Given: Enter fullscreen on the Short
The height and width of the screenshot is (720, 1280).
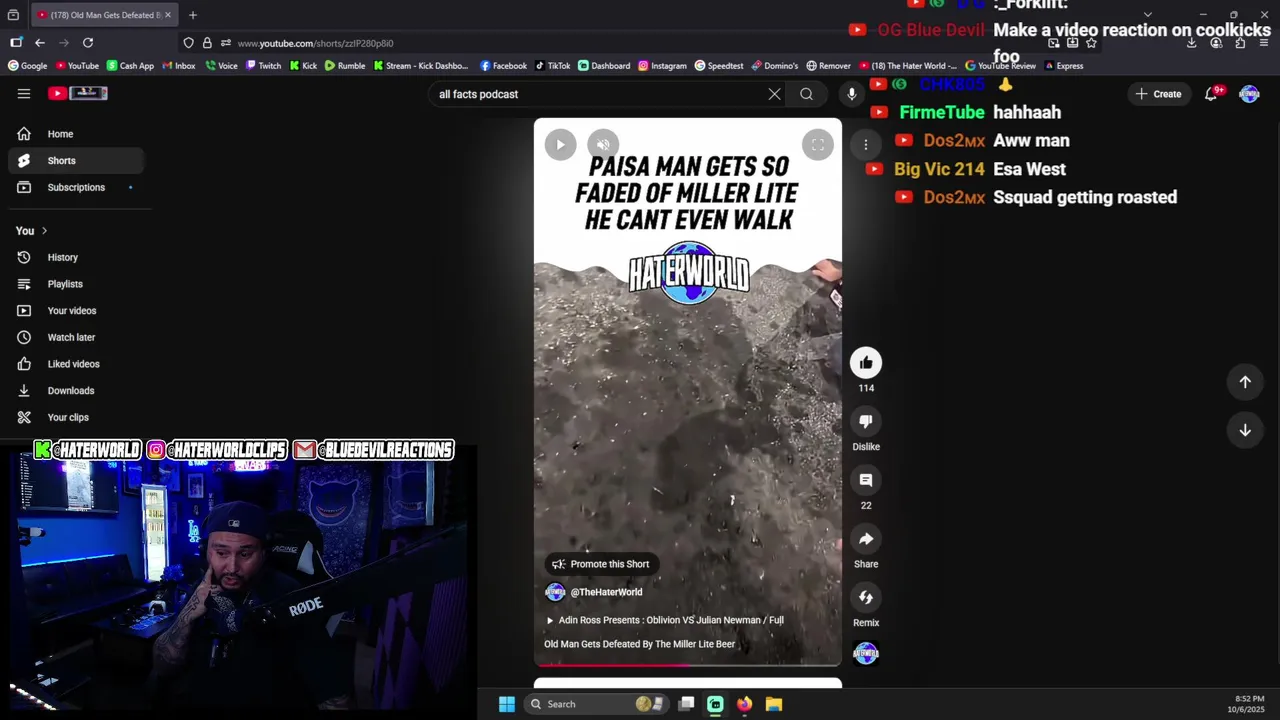Looking at the screenshot, I should pos(817,144).
